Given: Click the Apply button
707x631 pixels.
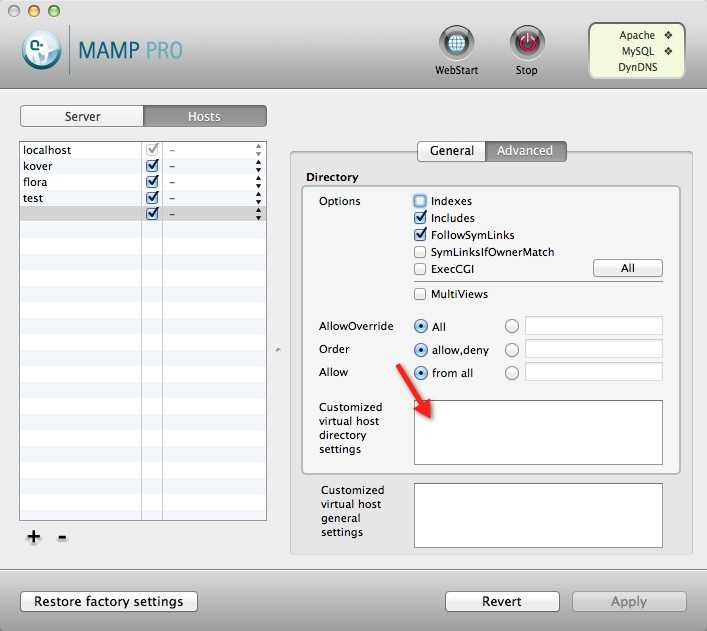Looking at the screenshot, I should coord(629,601).
